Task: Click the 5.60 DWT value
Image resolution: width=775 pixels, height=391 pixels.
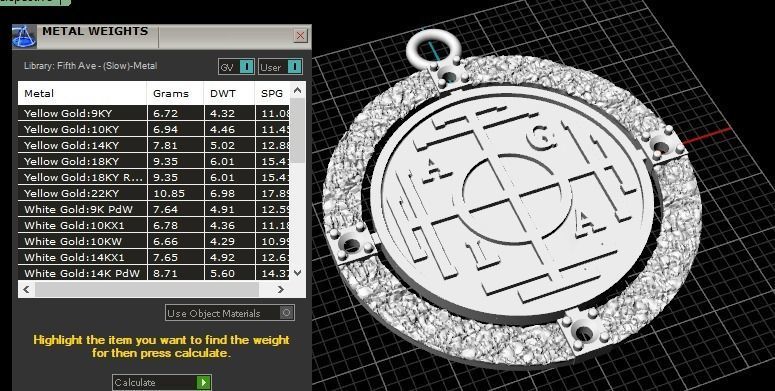Action: pos(222,273)
